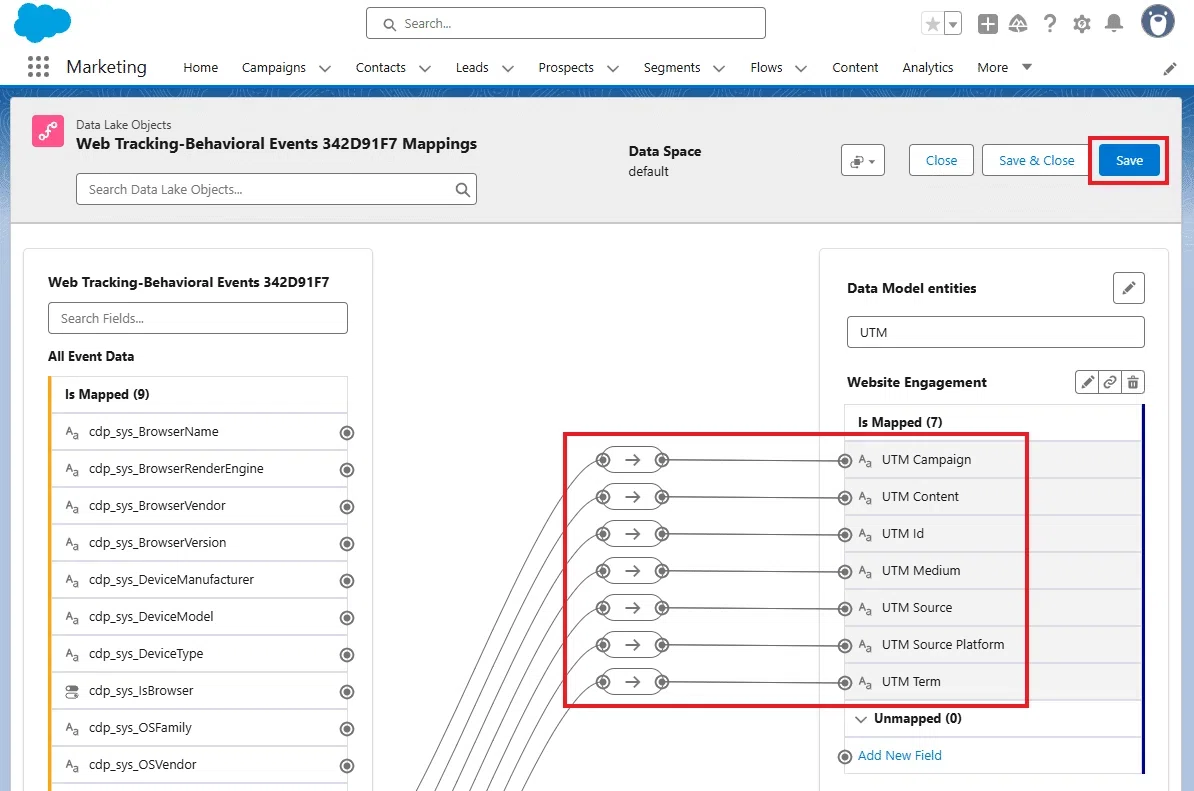
Task: Collapse the Unmapped (0) section
Action: coord(861,719)
